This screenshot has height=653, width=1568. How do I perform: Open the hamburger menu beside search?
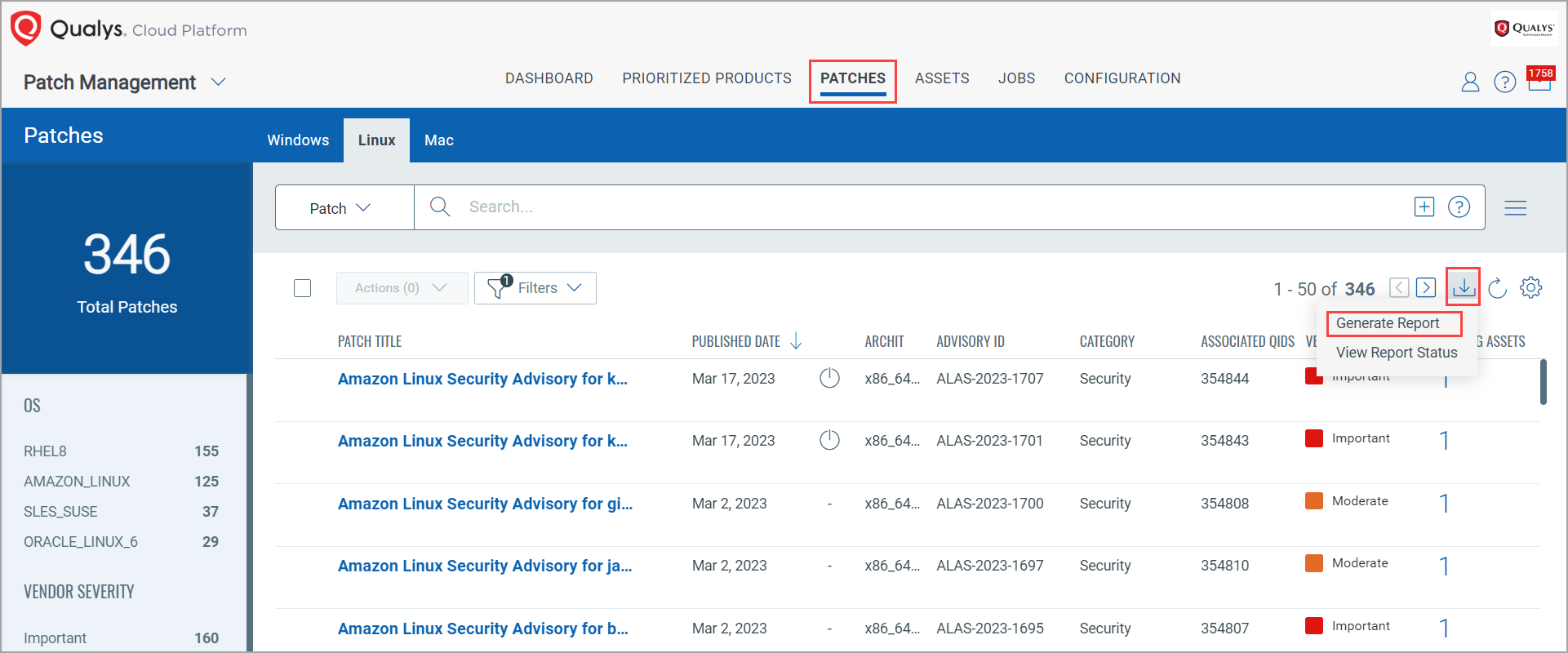pyautogui.click(x=1515, y=208)
